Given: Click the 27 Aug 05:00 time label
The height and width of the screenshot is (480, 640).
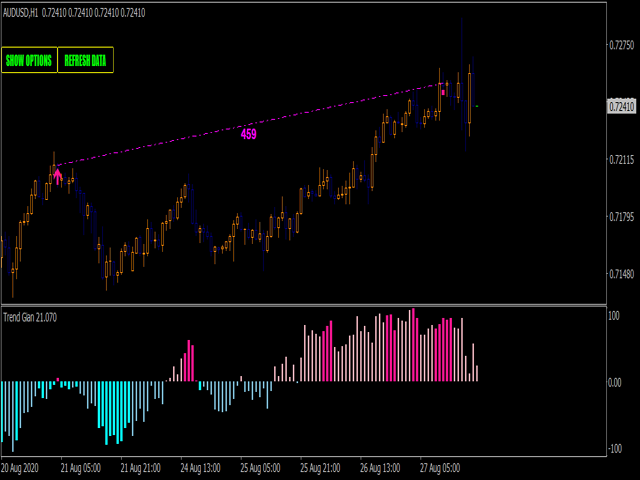Looking at the screenshot, I should click(440, 468).
